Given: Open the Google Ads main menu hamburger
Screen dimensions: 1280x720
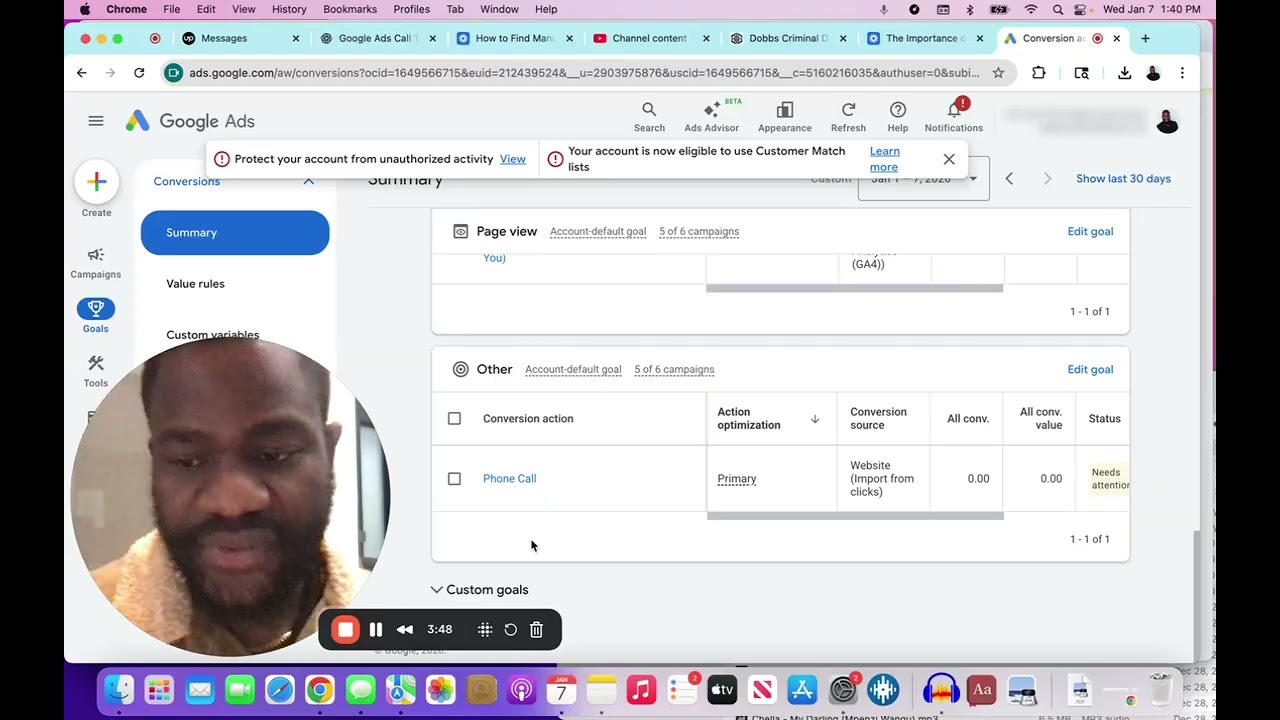Looking at the screenshot, I should 96,121.
